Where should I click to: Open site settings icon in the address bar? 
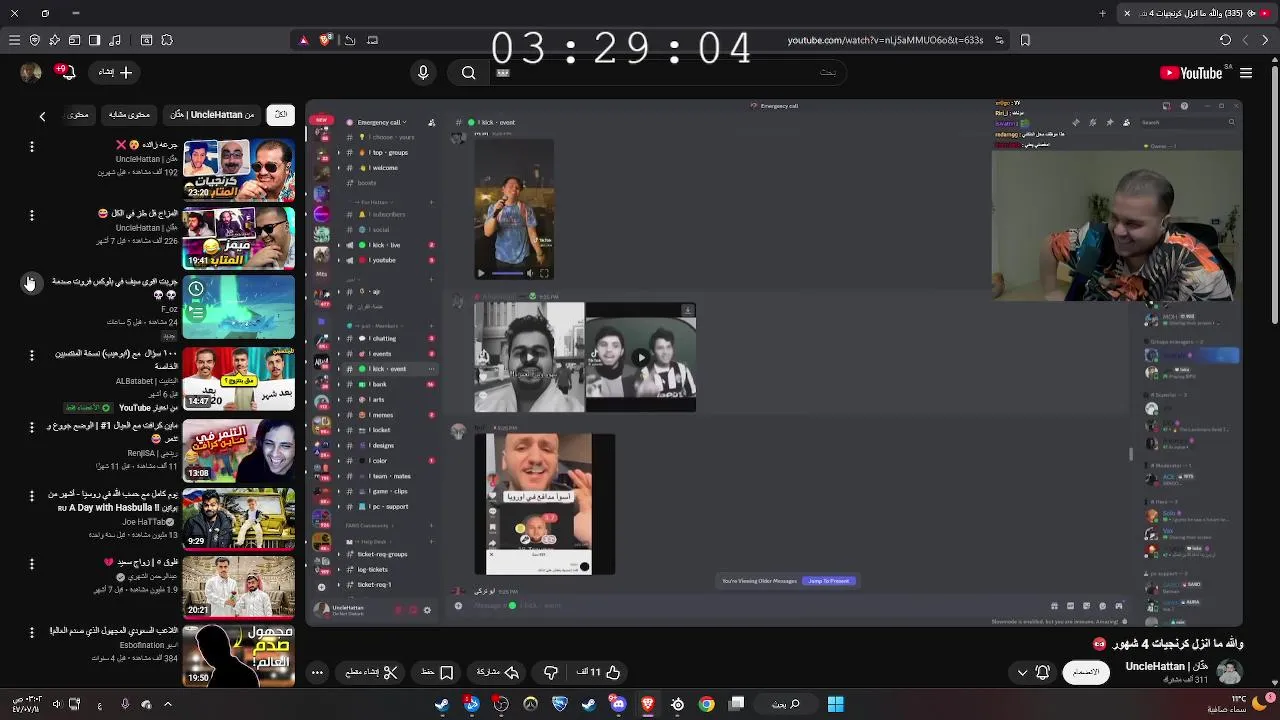click(999, 40)
